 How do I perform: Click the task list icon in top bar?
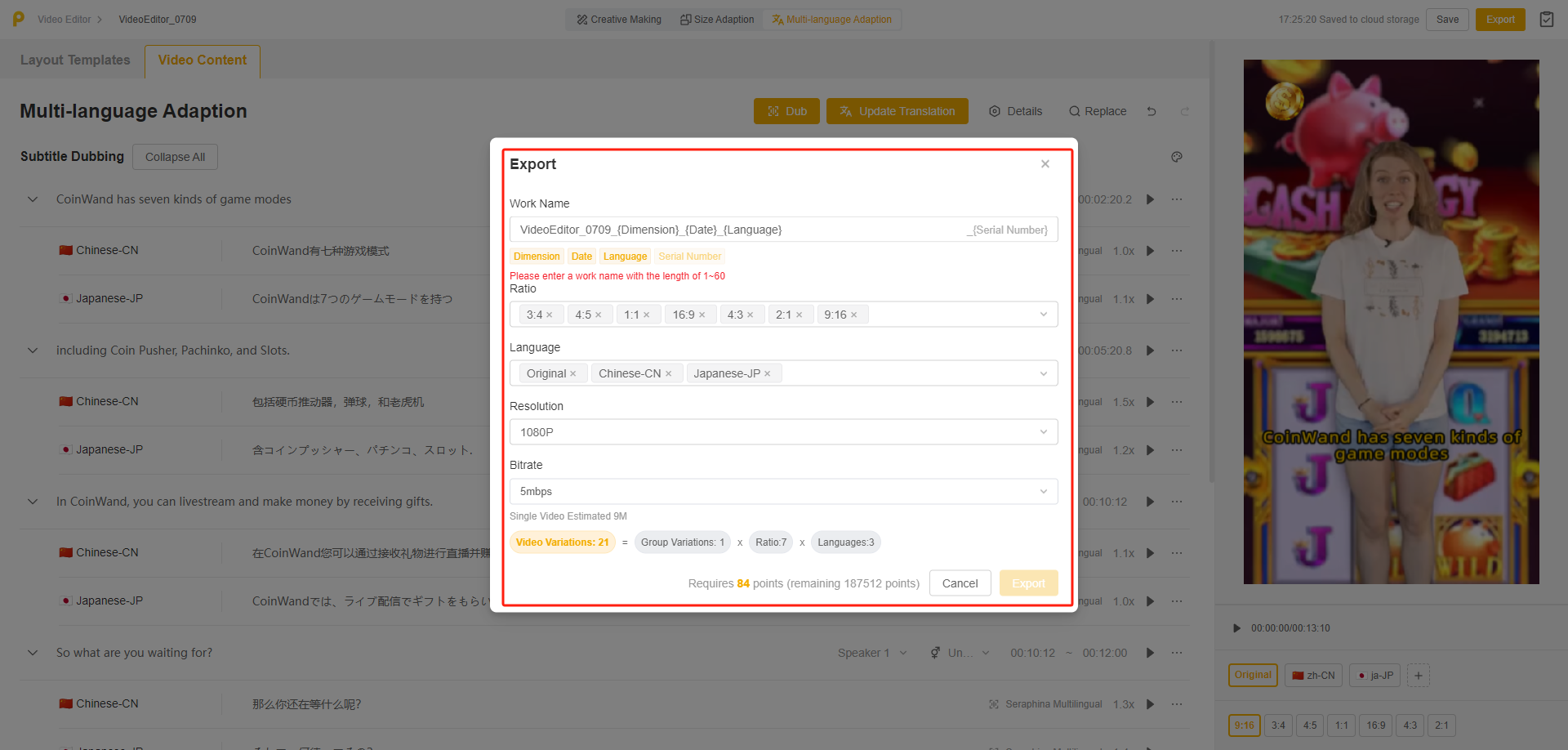(x=1546, y=20)
